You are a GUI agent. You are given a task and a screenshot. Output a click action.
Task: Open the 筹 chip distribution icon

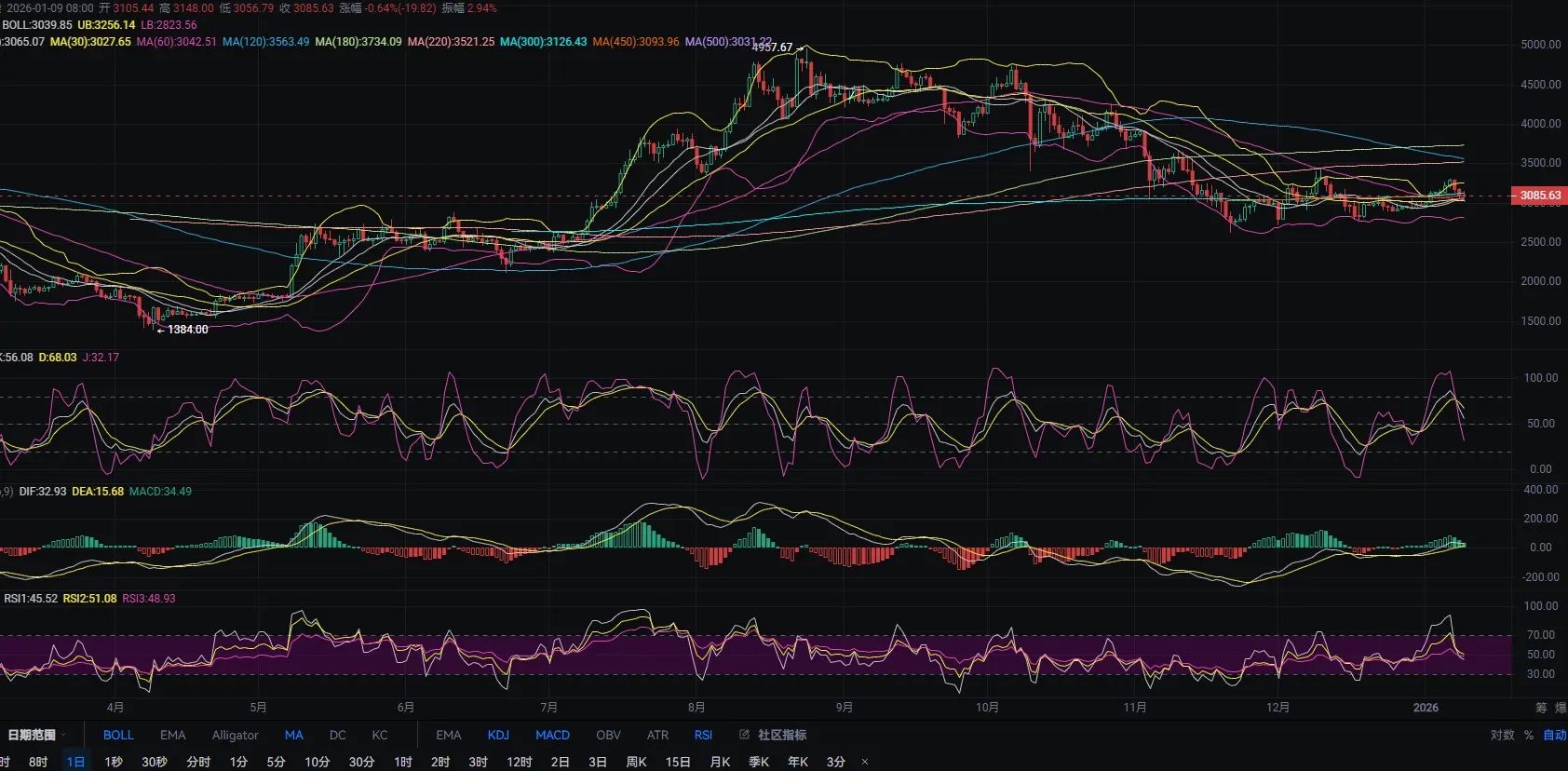[x=1541, y=708]
